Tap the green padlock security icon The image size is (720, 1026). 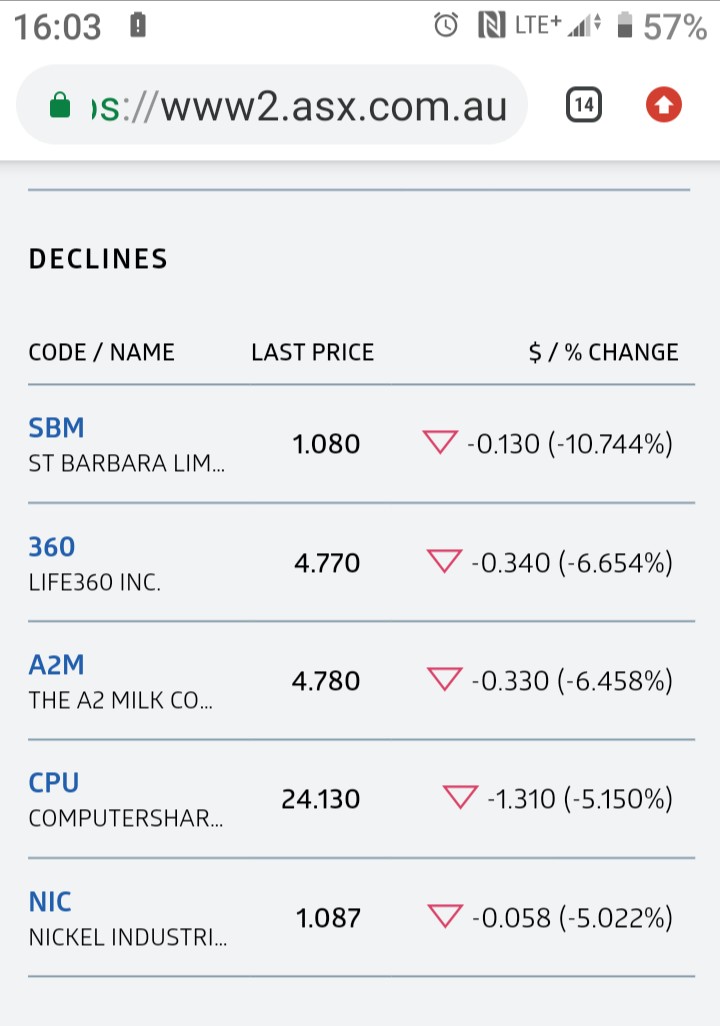[x=60, y=106]
